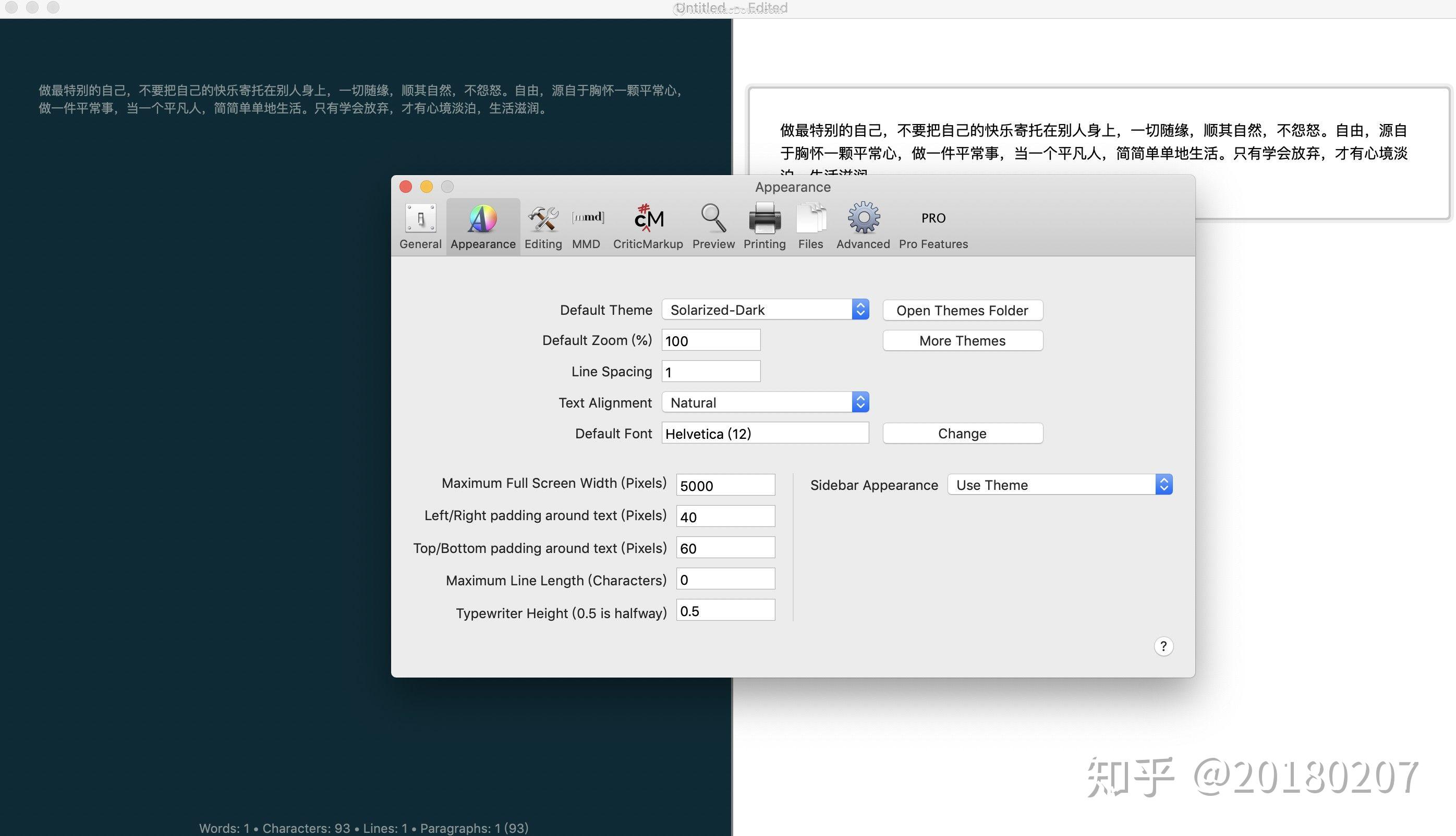Open the Preview settings with magnifier icon

(x=712, y=226)
